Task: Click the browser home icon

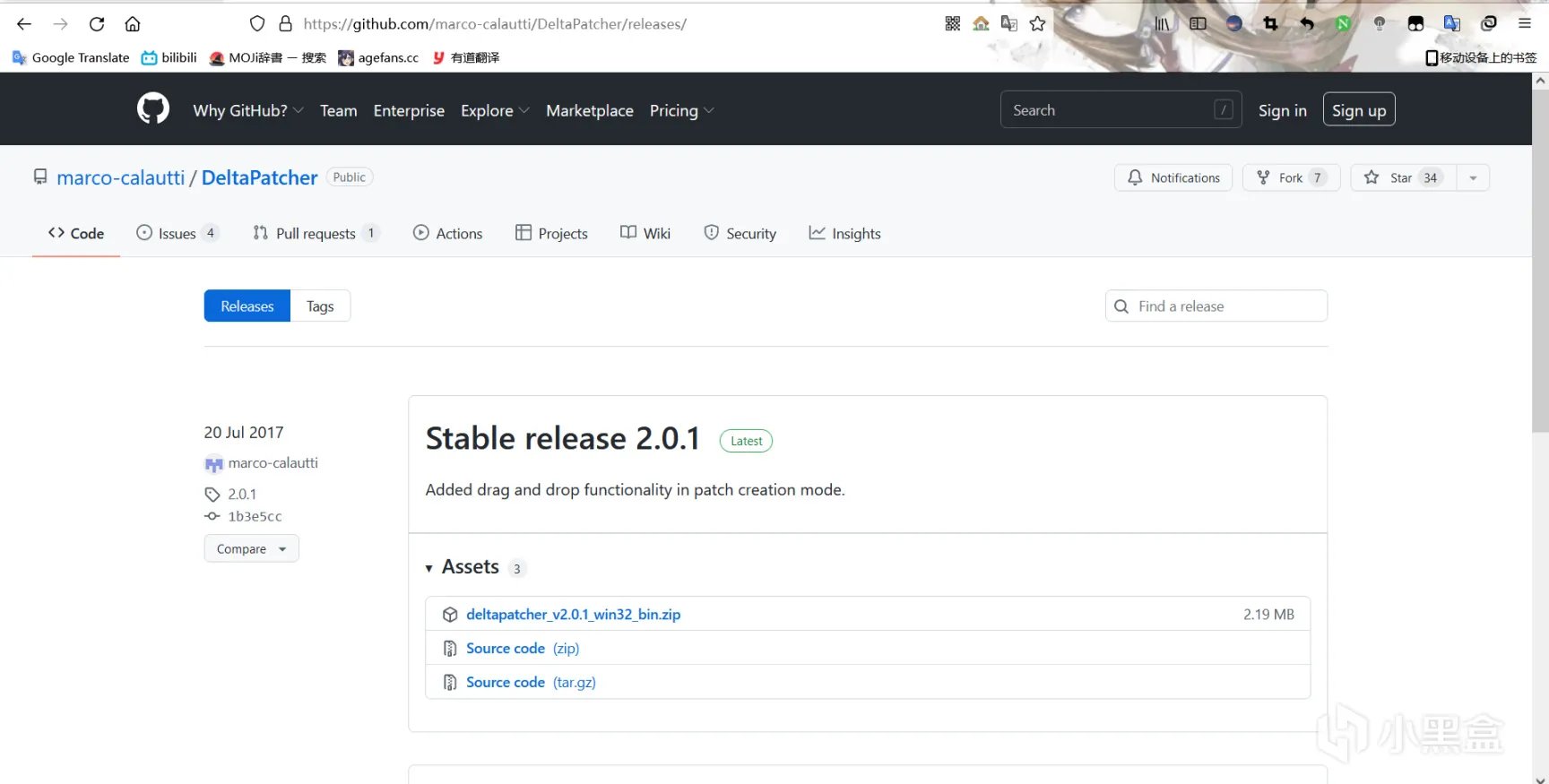Action: 133,24
